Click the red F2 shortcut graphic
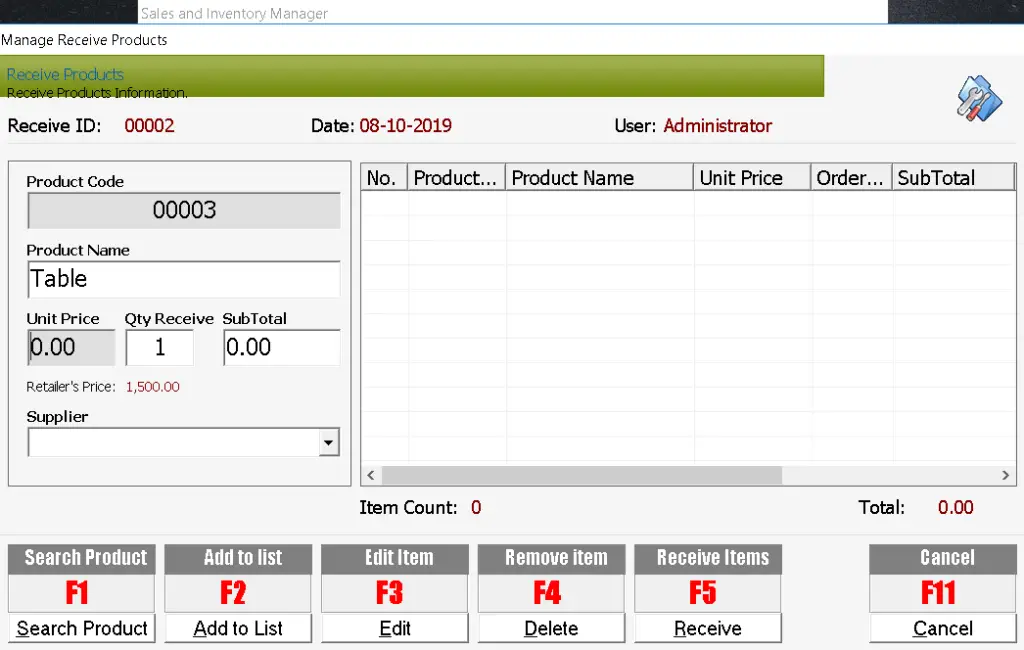This screenshot has height=650, width=1024. 233,593
